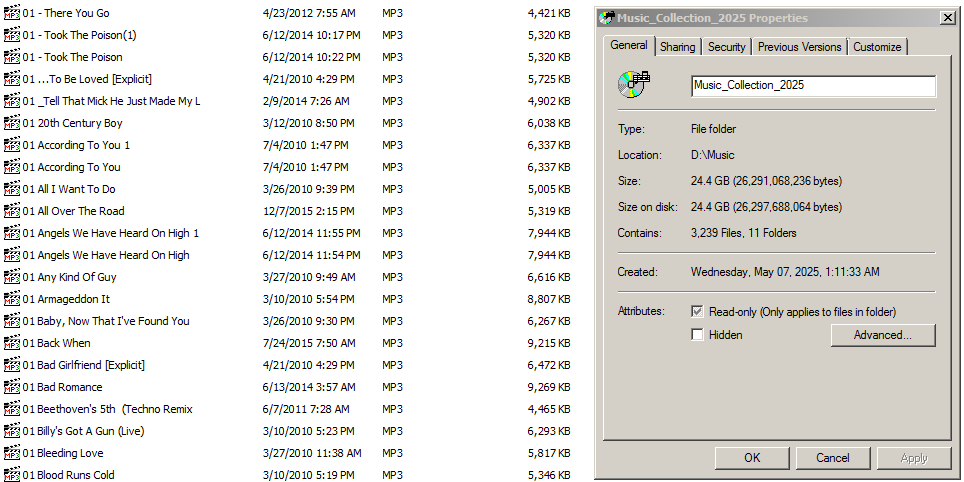Click size value '5,346 KB'
The width and height of the screenshot is (964, 482).
548,475
